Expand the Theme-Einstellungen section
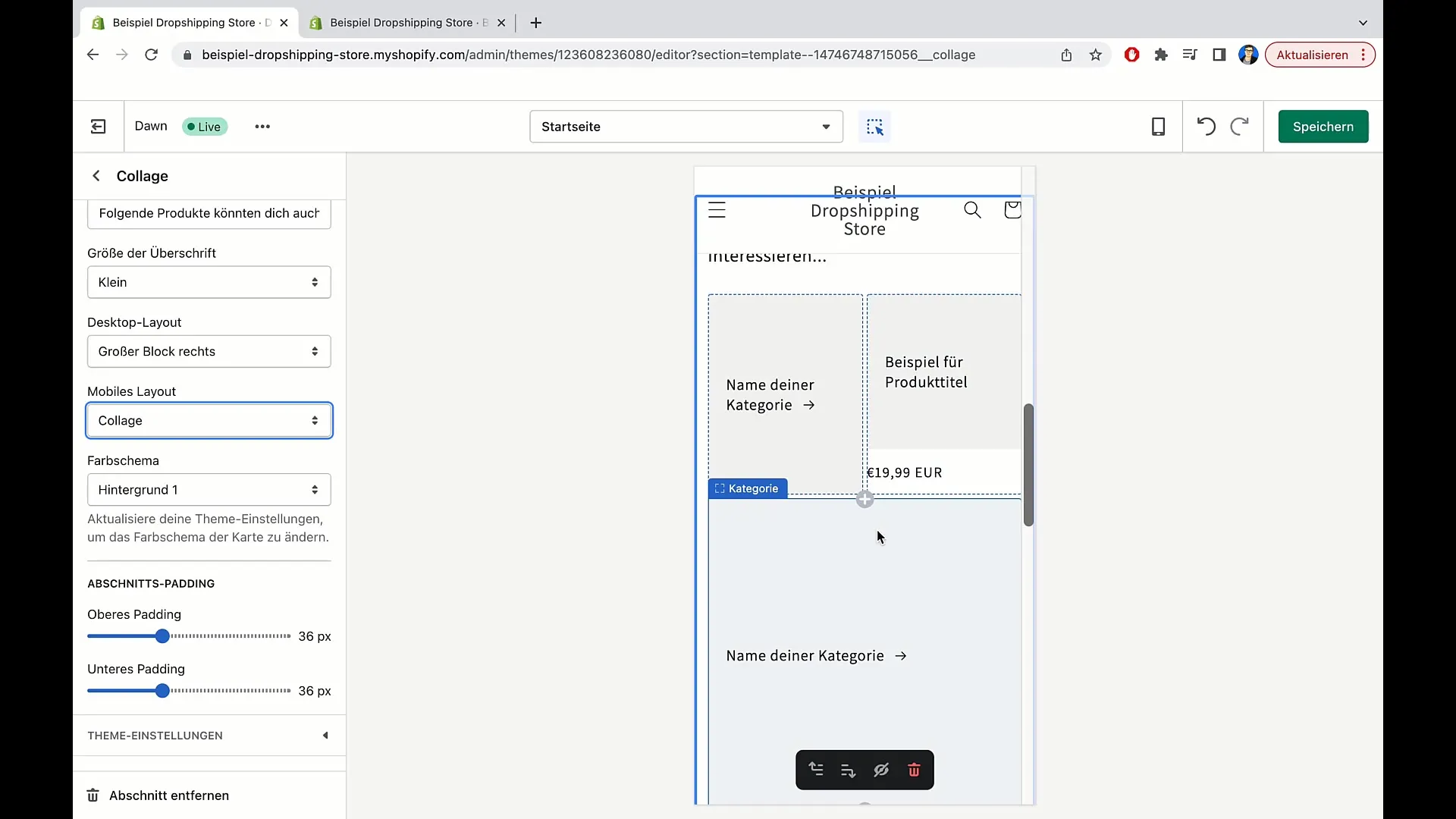The width and height of the screenshot is (1456, 819). coord(209,736)
